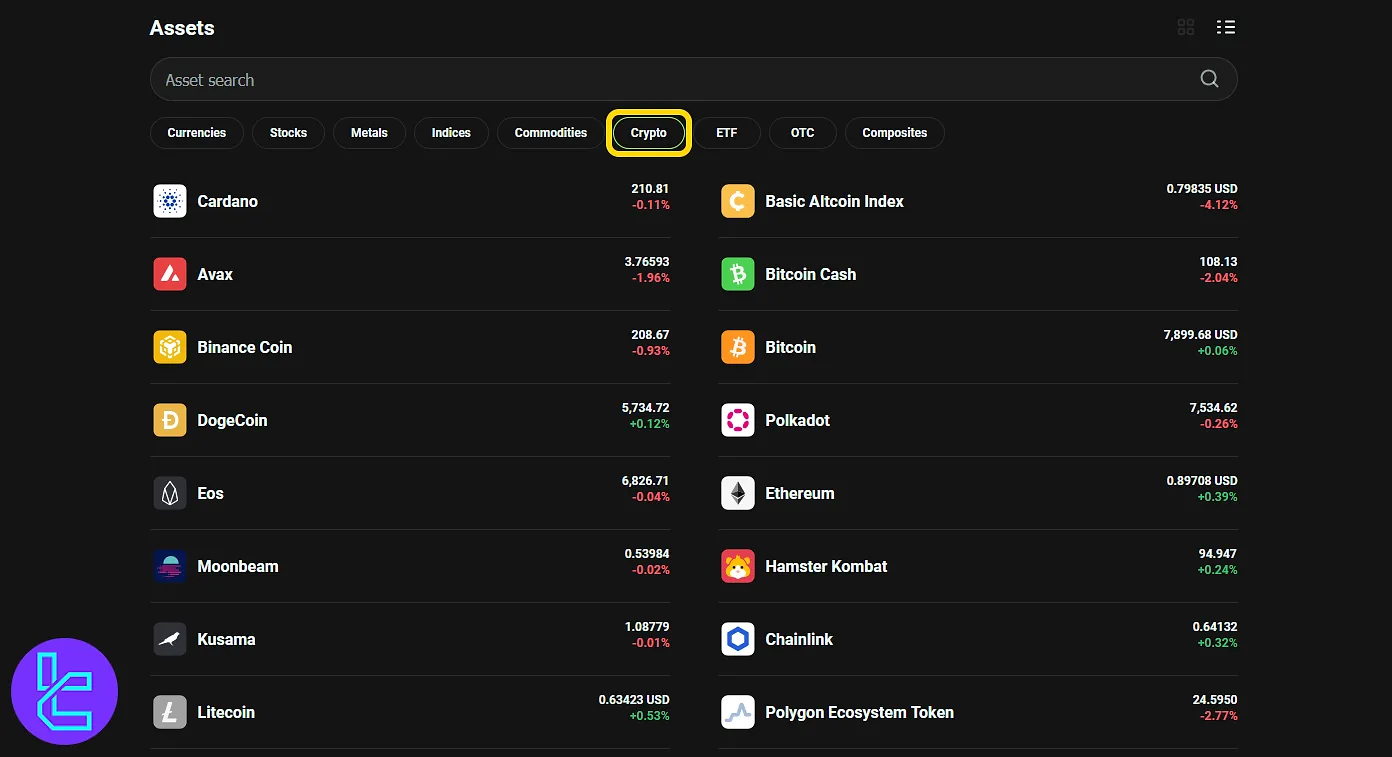Click the orange Bitcoin icon

click(738, 347)
